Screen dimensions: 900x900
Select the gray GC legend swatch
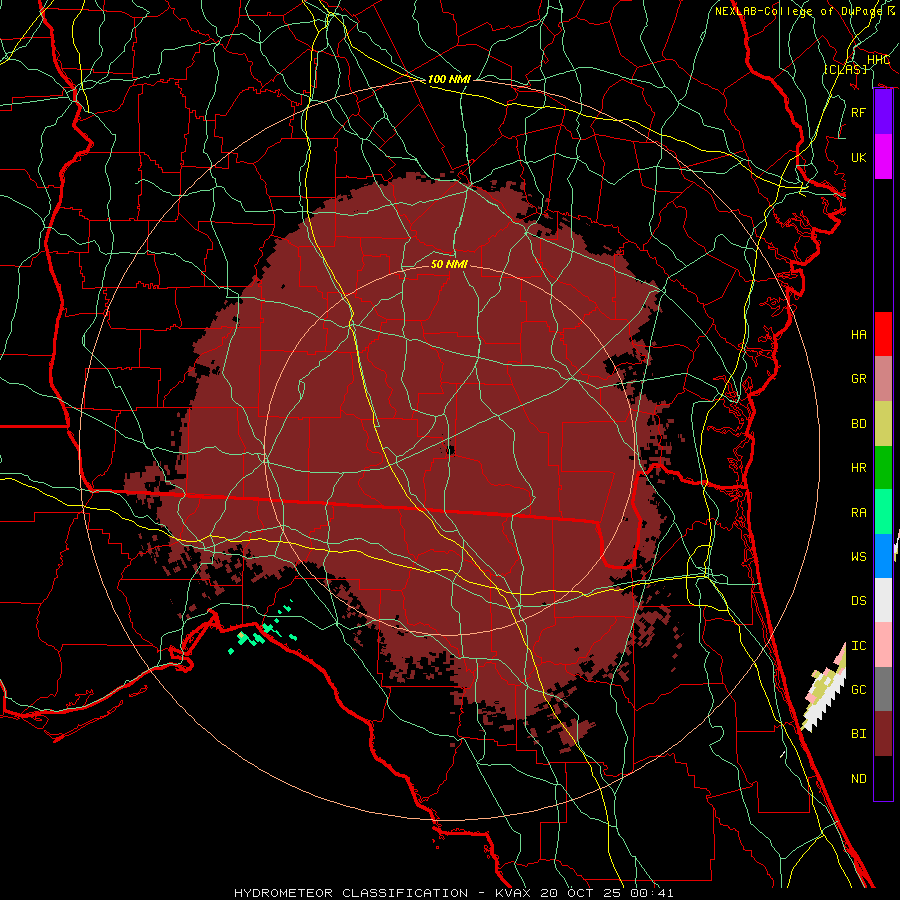(883, 689)
